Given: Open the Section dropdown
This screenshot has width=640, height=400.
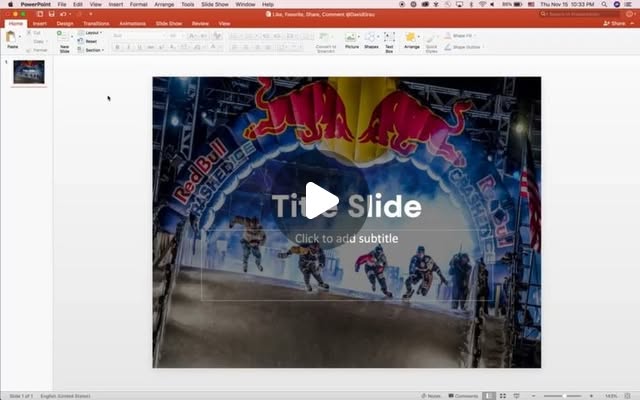Looking at the screenshot, I should pos(91,50).
